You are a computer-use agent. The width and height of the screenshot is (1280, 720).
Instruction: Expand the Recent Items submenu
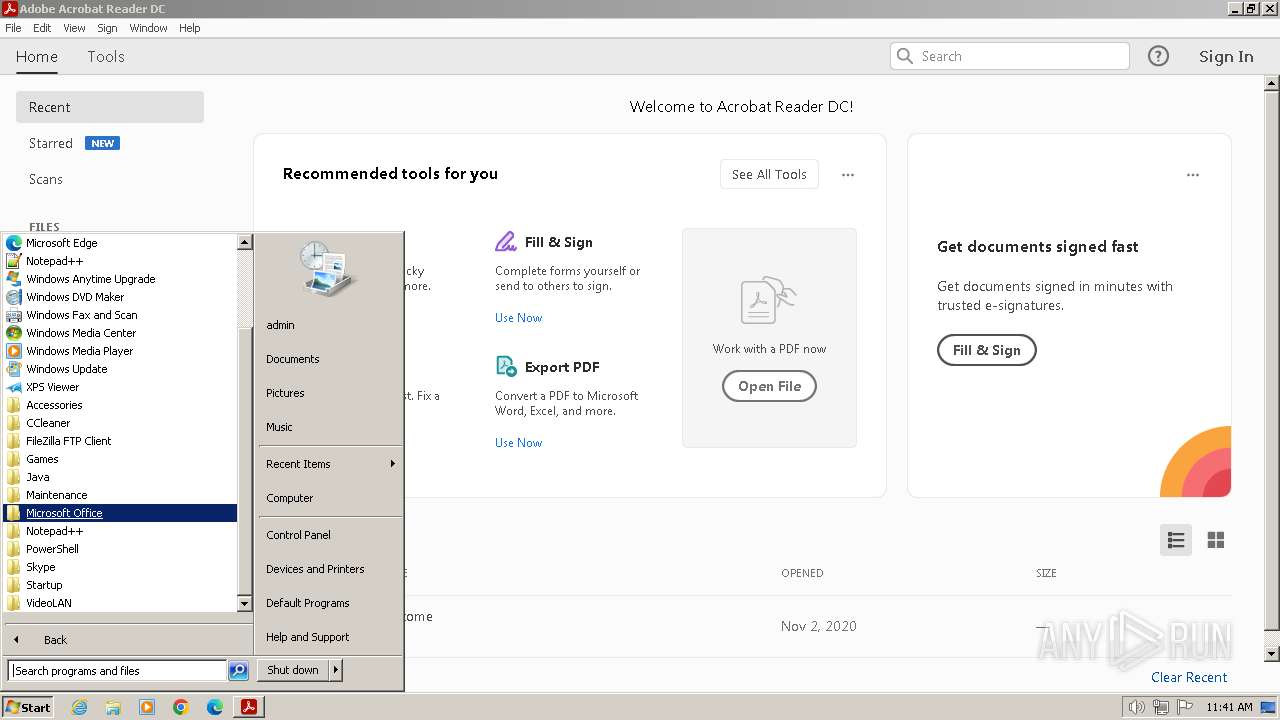pos(330,464)
